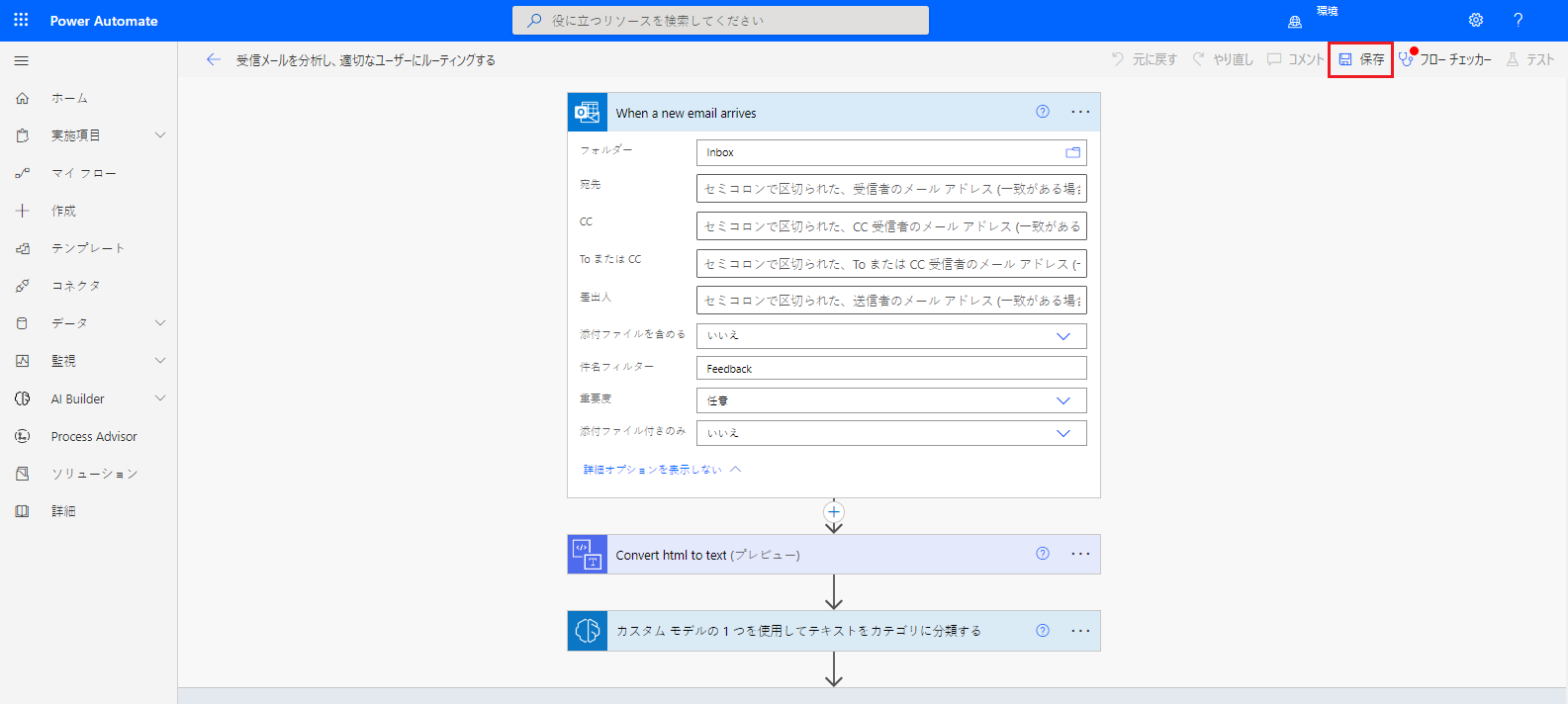Image resolution: width=1568 pixels, height=704 pixels.
Task: Click the 宛先 recipient address field
Action: pos(891,189)
